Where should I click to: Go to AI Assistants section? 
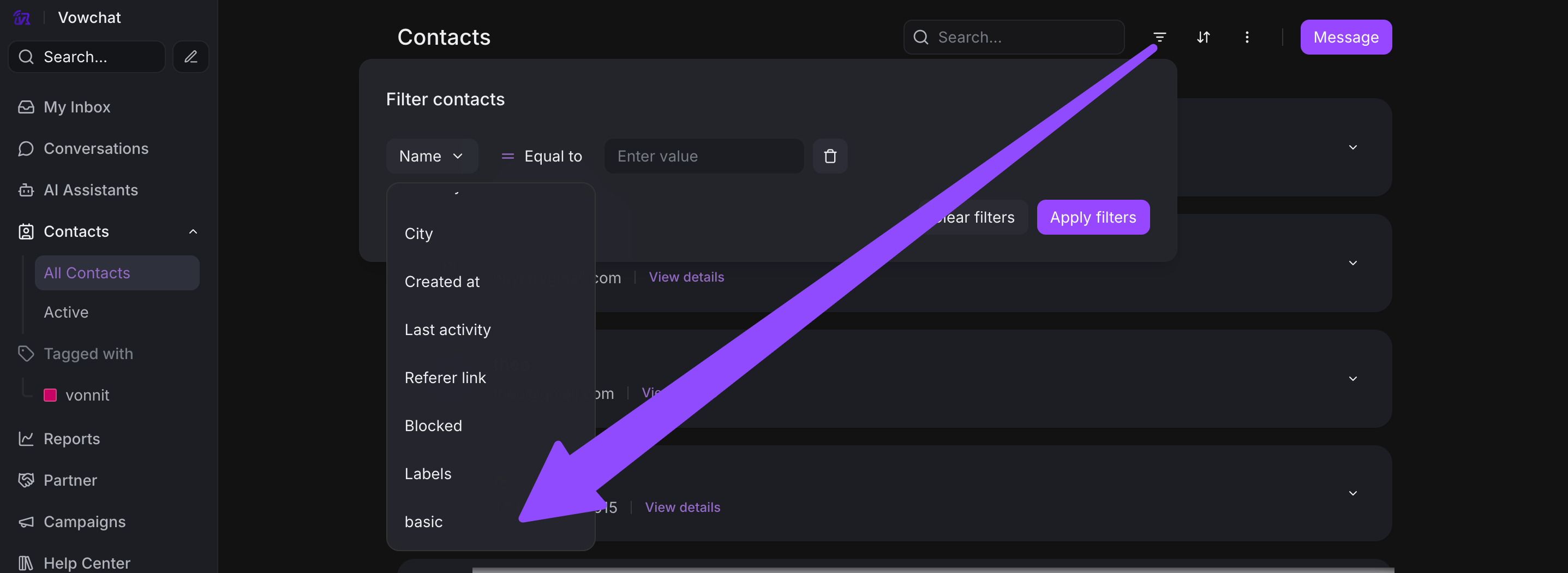click(91, 190)
